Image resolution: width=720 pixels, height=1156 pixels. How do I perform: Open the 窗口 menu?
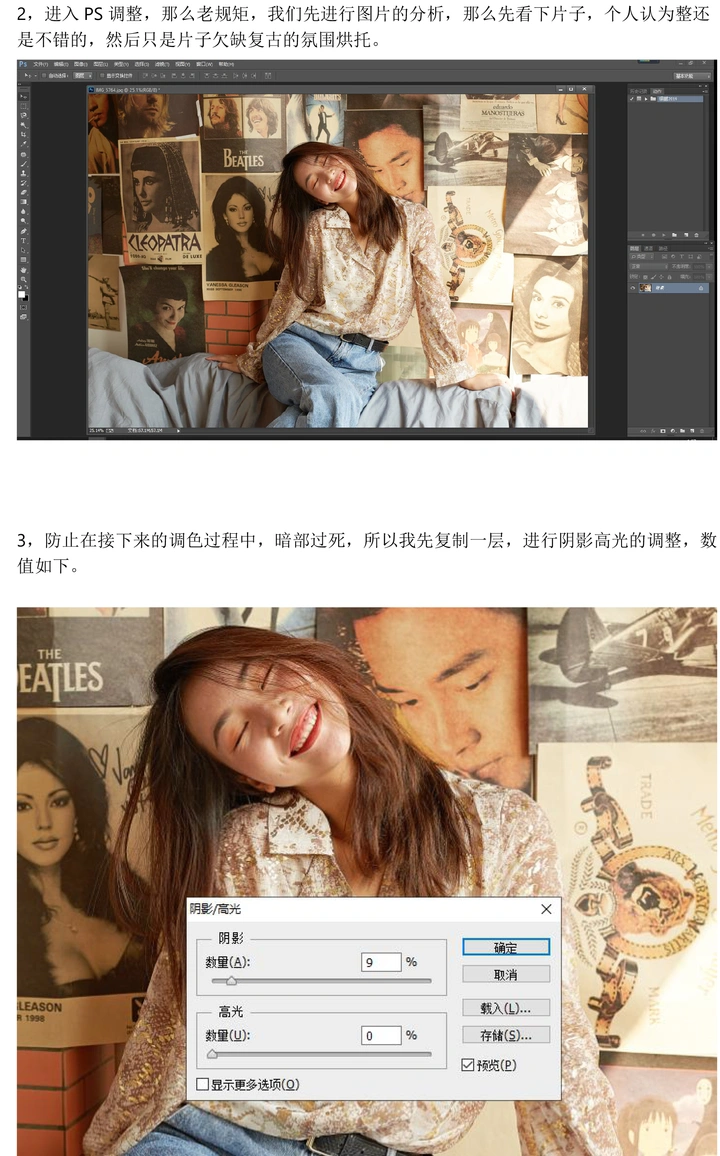tap(204, 64)
